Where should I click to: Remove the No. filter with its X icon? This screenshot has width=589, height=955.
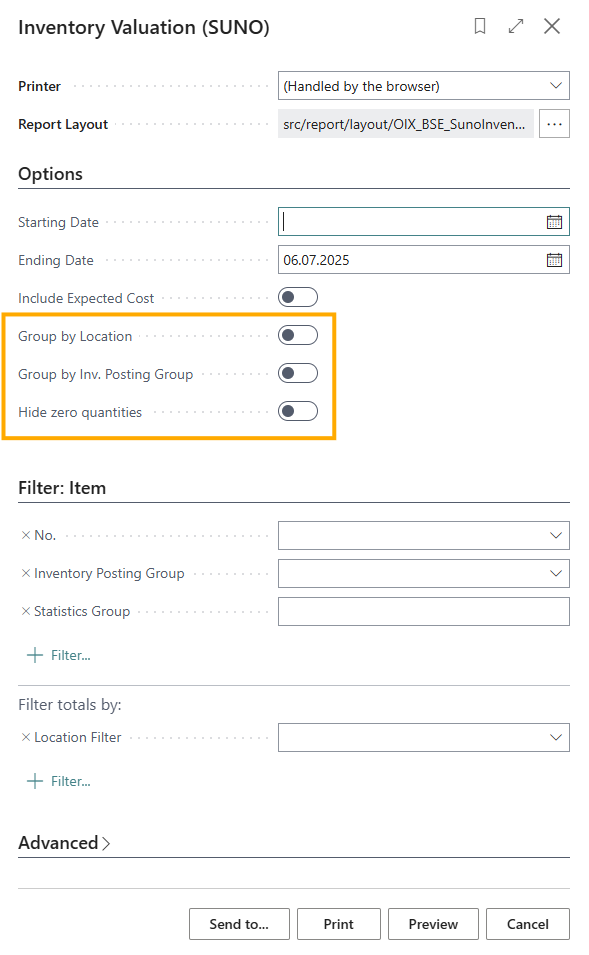click(x=26, y=535)
